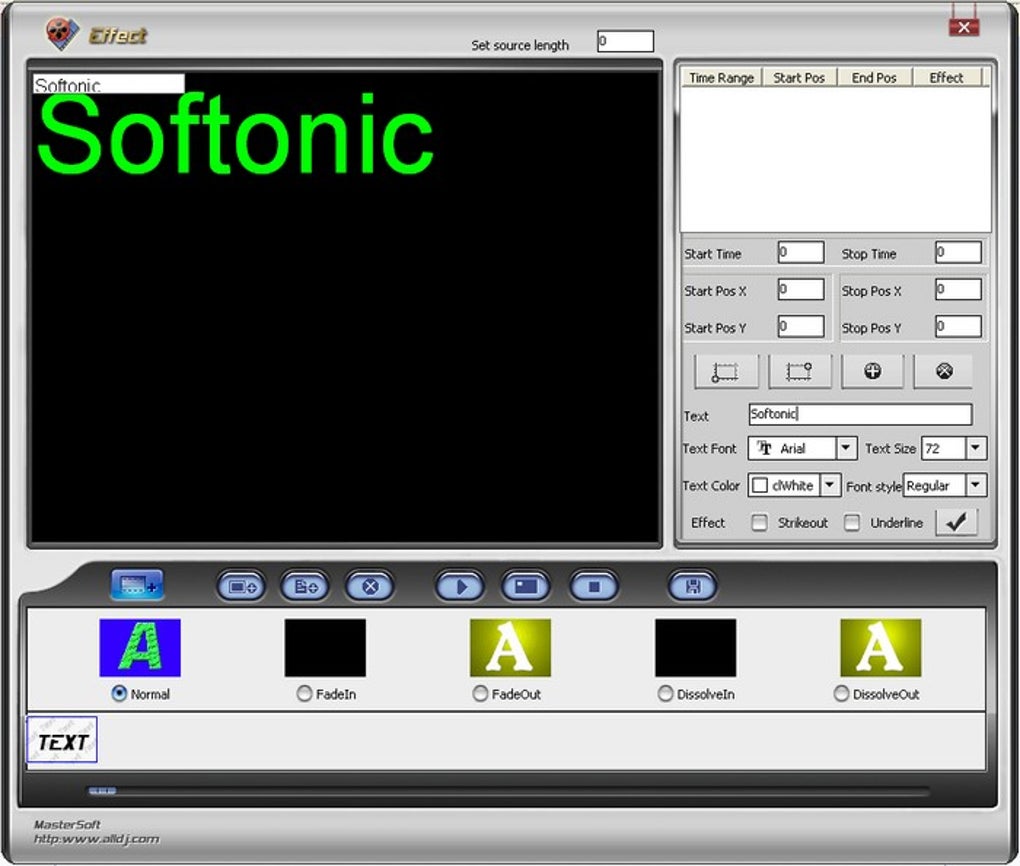Select the DissolveOut radio button

pyautogui.click(x=841, y=694)
